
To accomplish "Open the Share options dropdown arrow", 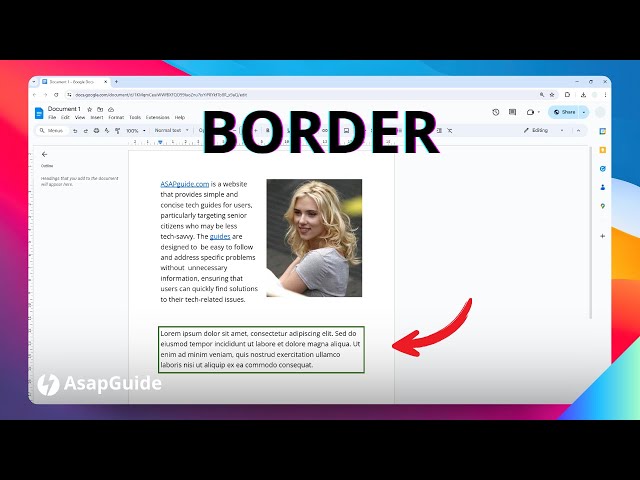I will point(584,112).
